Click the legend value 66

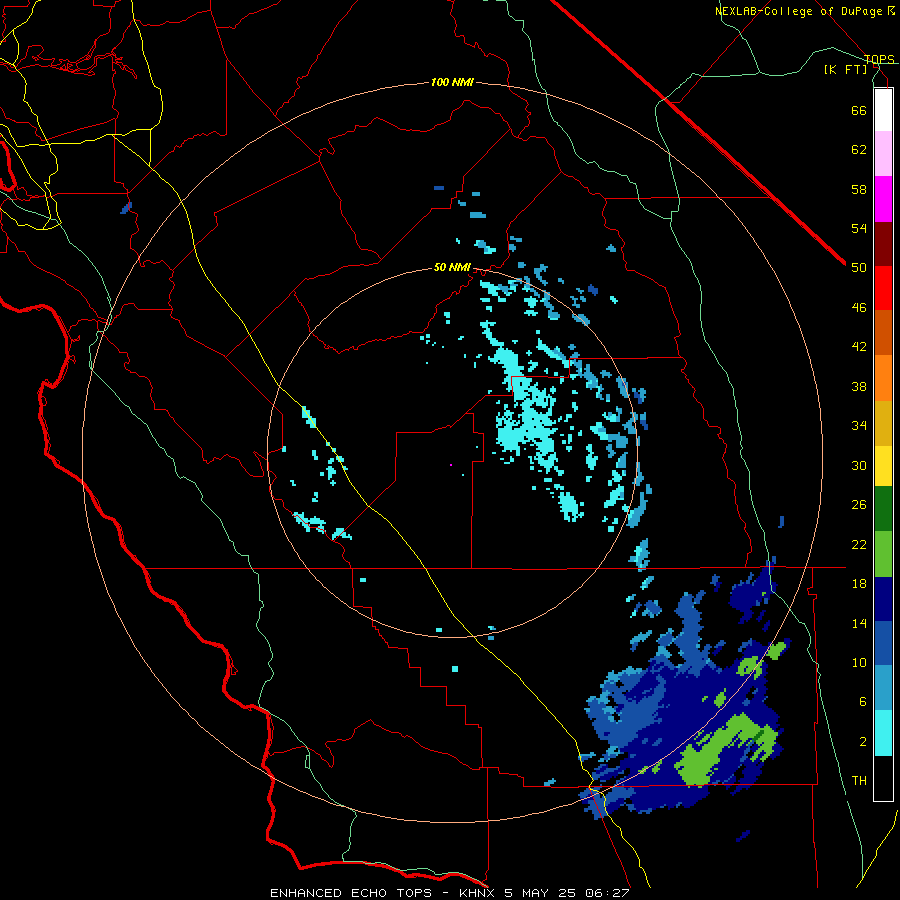pyautogui.click(x=859, y=110)
